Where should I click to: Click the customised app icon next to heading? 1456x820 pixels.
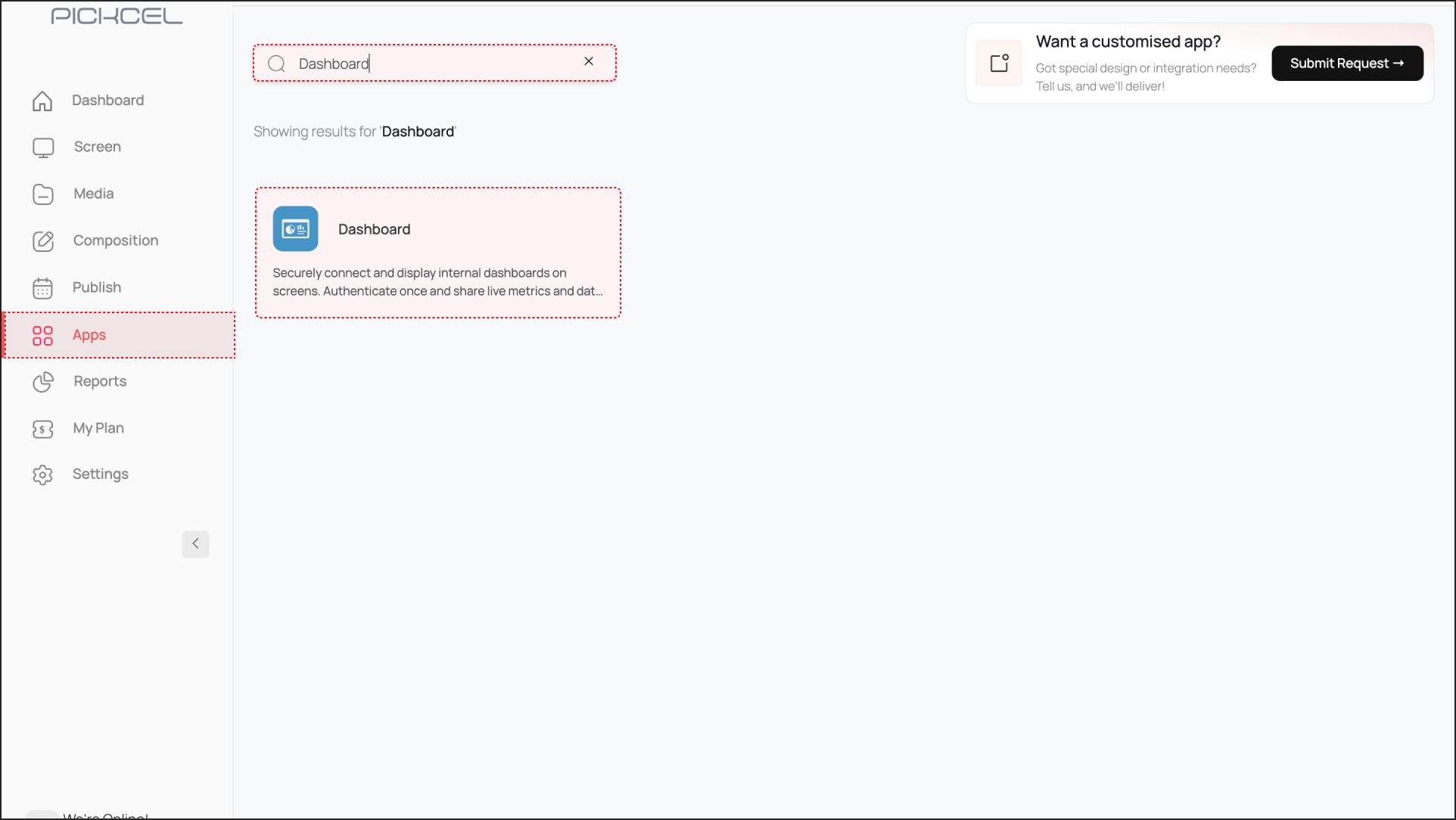coord(998,63)
